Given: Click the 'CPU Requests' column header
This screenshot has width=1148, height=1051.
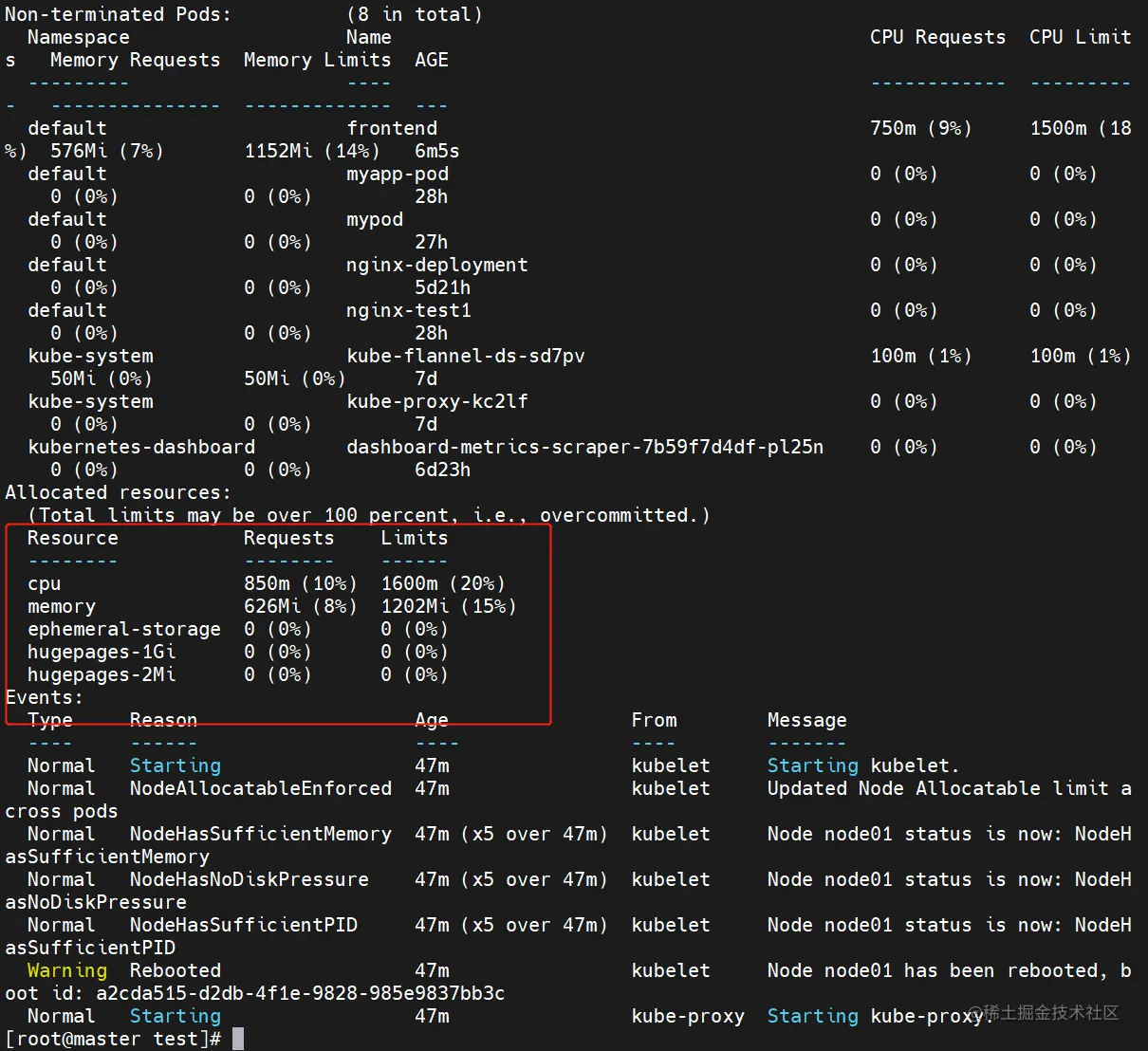Looking at the screenshot, I should coord(938,37).
